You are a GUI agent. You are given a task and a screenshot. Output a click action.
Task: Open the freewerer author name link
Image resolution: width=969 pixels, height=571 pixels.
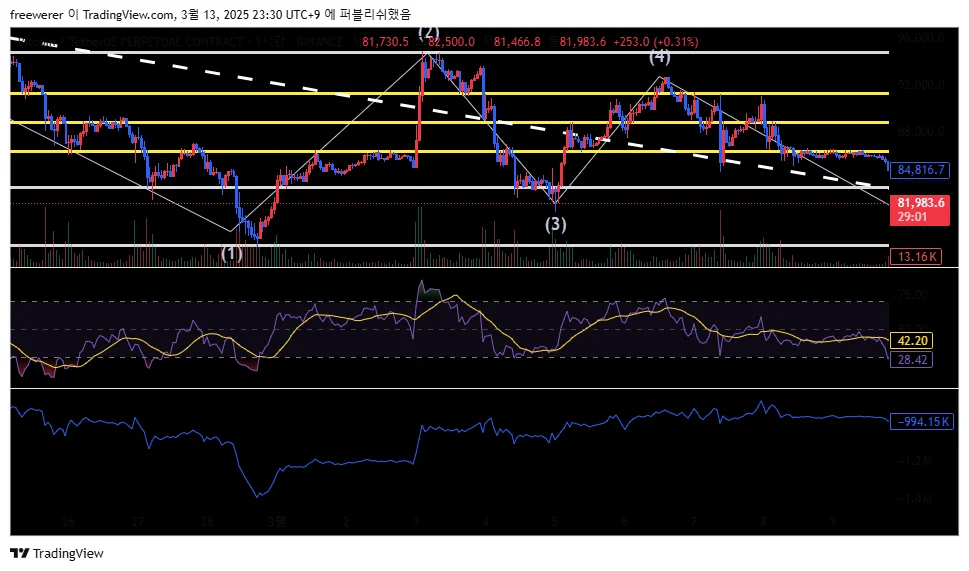[x=36, y=14]
